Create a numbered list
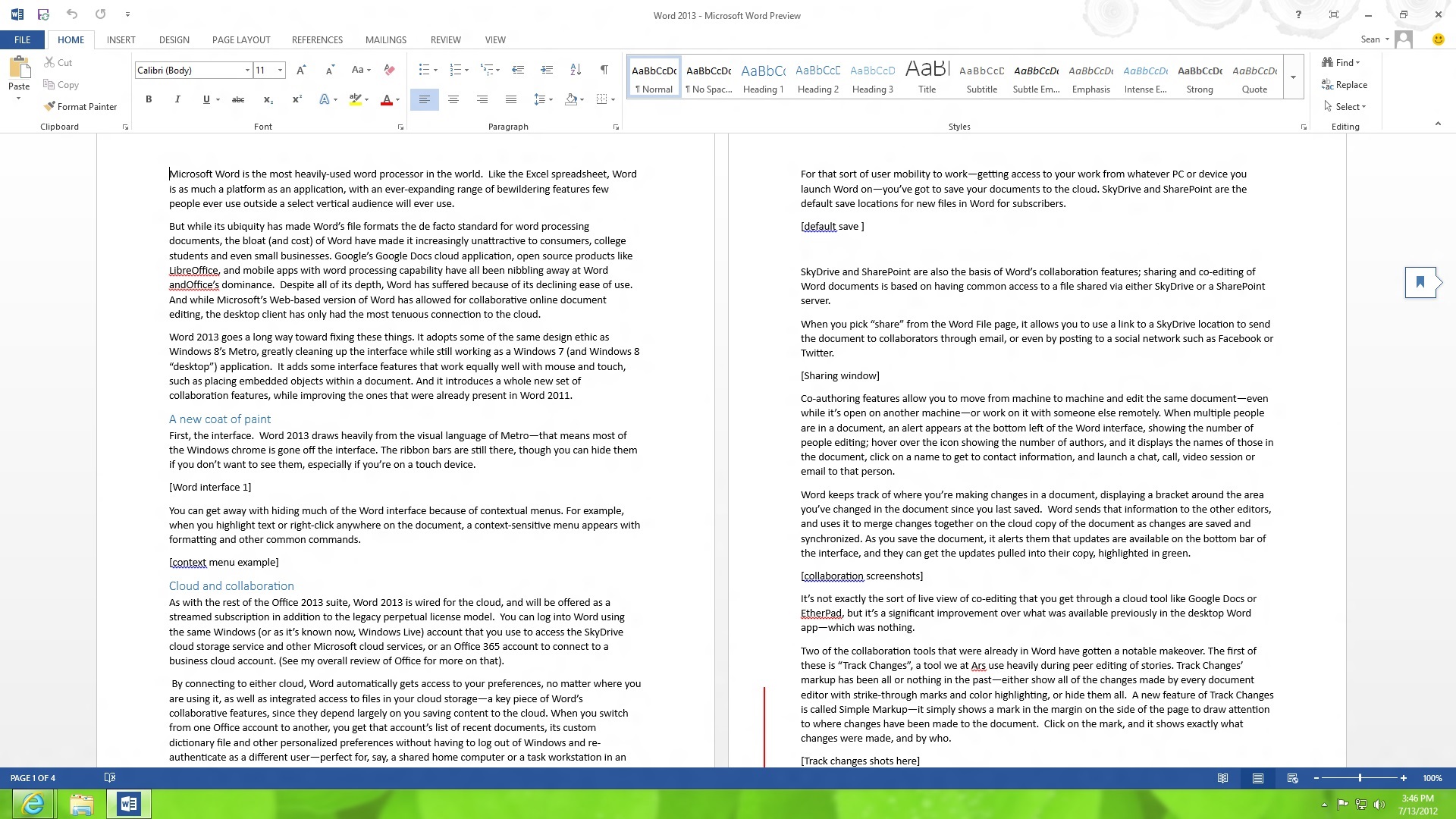The height and width of the screenshot is (819, 1456). tap(455, 70)
